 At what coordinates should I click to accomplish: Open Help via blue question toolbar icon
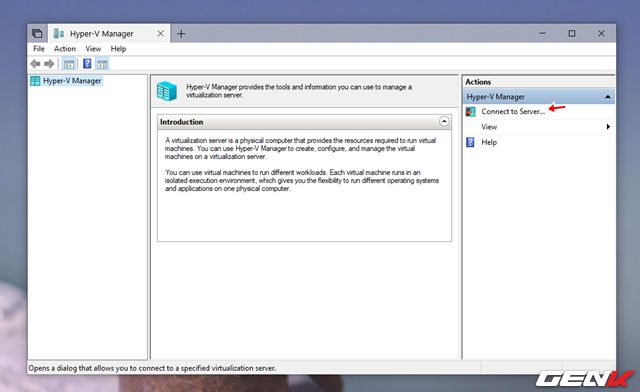pyautogui.click(x=87, y=64)
